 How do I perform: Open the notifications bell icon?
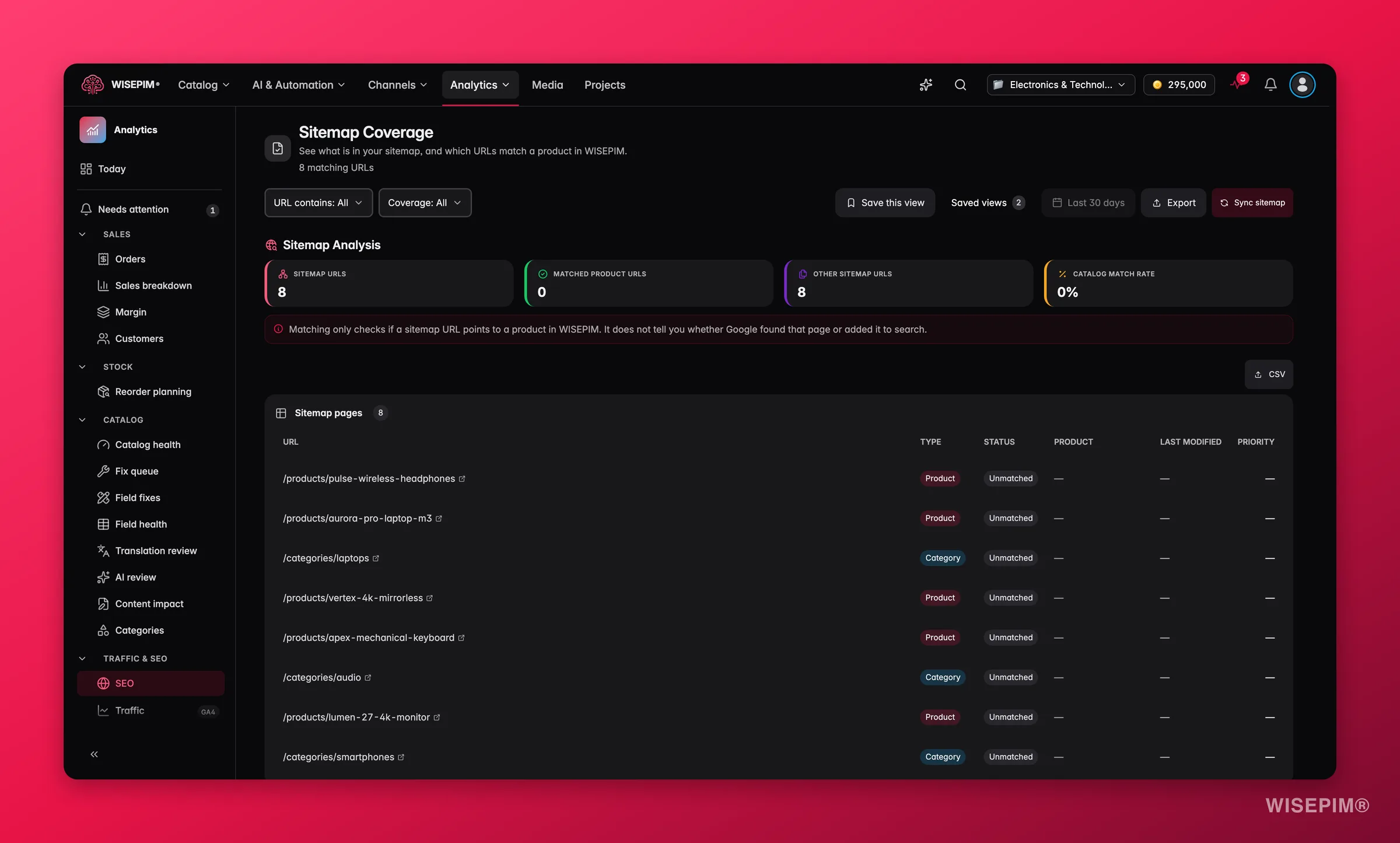click(1270, 85)
